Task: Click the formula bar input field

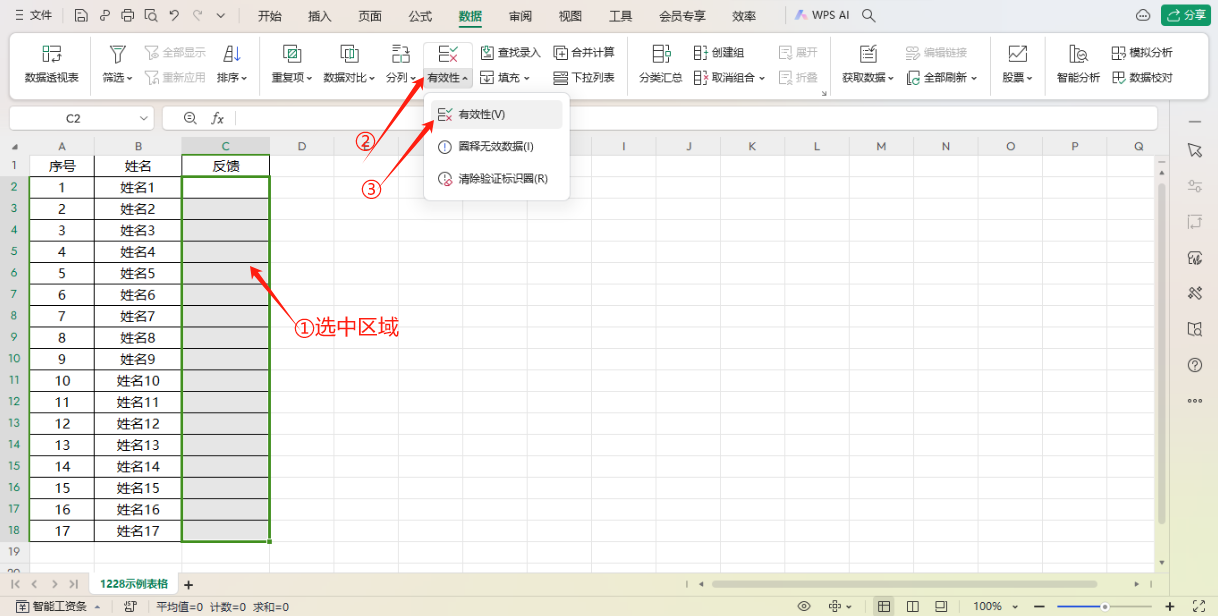Action: tap(697, 118)
